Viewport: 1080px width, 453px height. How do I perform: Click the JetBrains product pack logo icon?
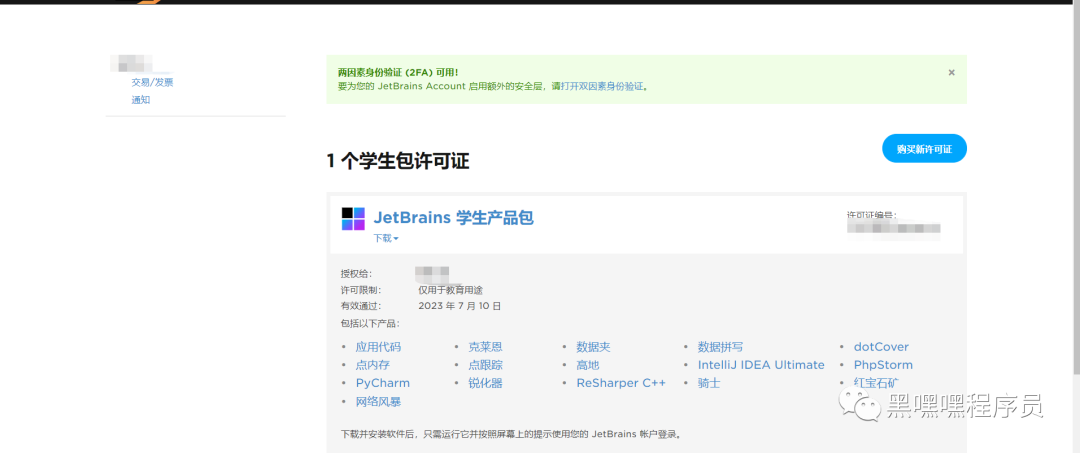[x=353, y=218]
